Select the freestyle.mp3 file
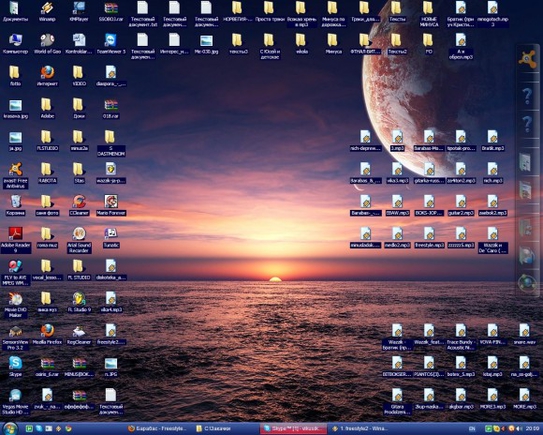Image resolution: width=543 pixels, height=435 pixels. coord(429,238)
